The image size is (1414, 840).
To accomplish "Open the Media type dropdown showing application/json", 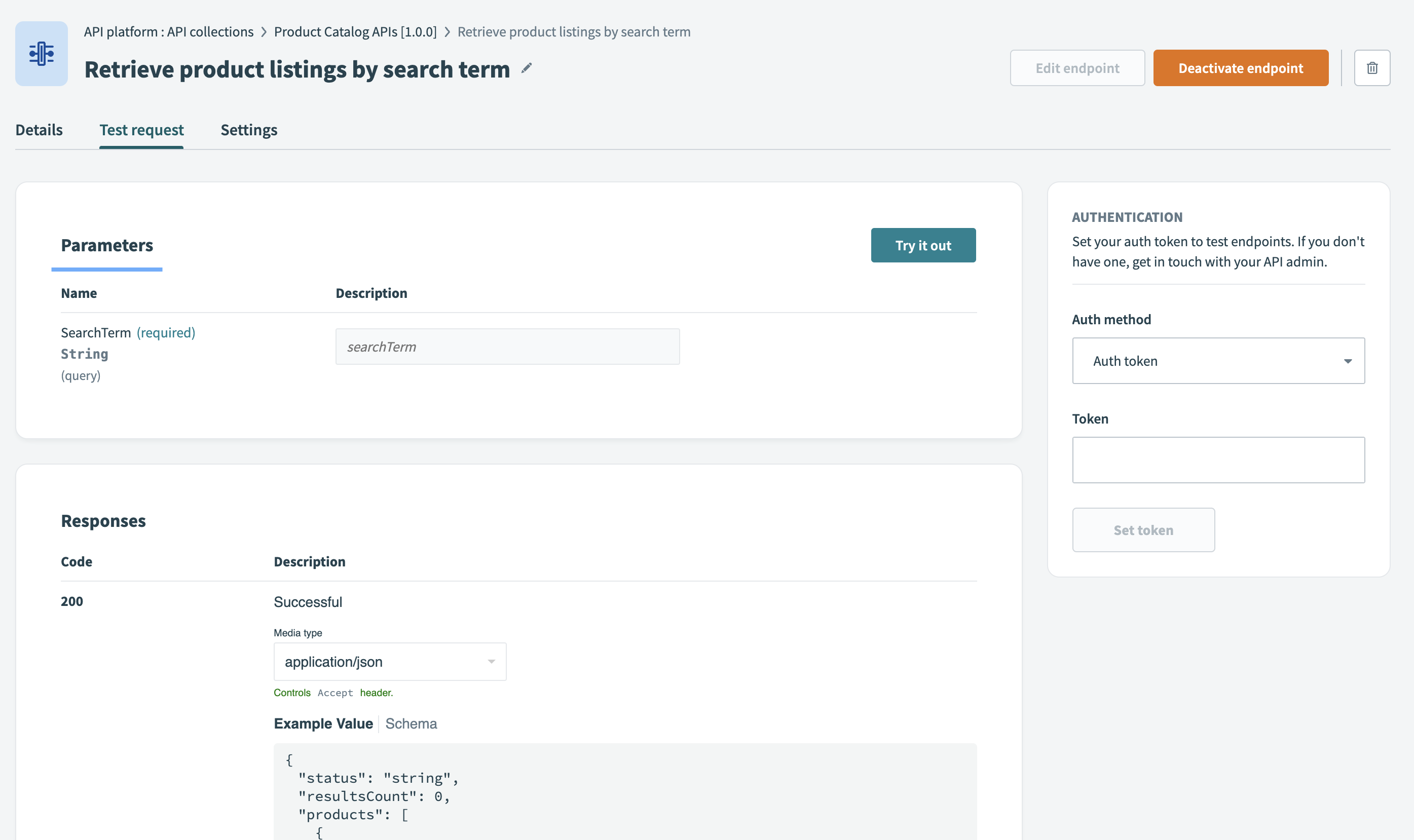I will (x=389, y=661).
